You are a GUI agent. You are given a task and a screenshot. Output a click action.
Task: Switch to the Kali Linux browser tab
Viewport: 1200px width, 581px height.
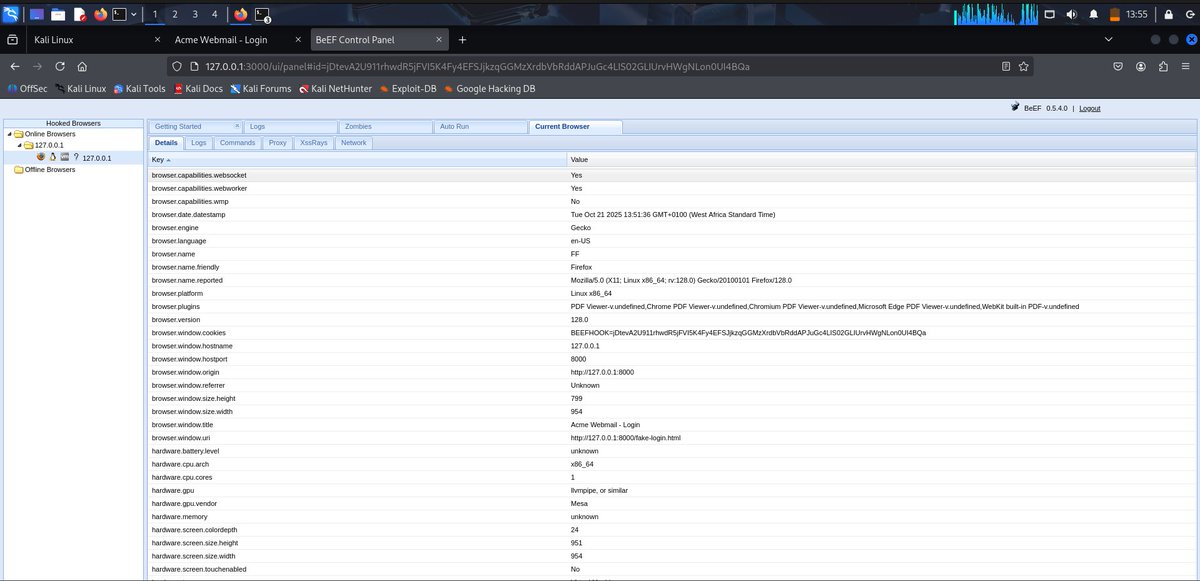(95, 39)
